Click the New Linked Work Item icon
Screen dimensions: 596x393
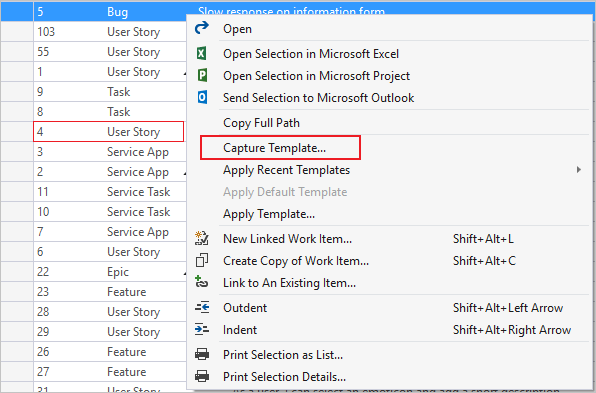pyautogui.click(x=202, y=238)
